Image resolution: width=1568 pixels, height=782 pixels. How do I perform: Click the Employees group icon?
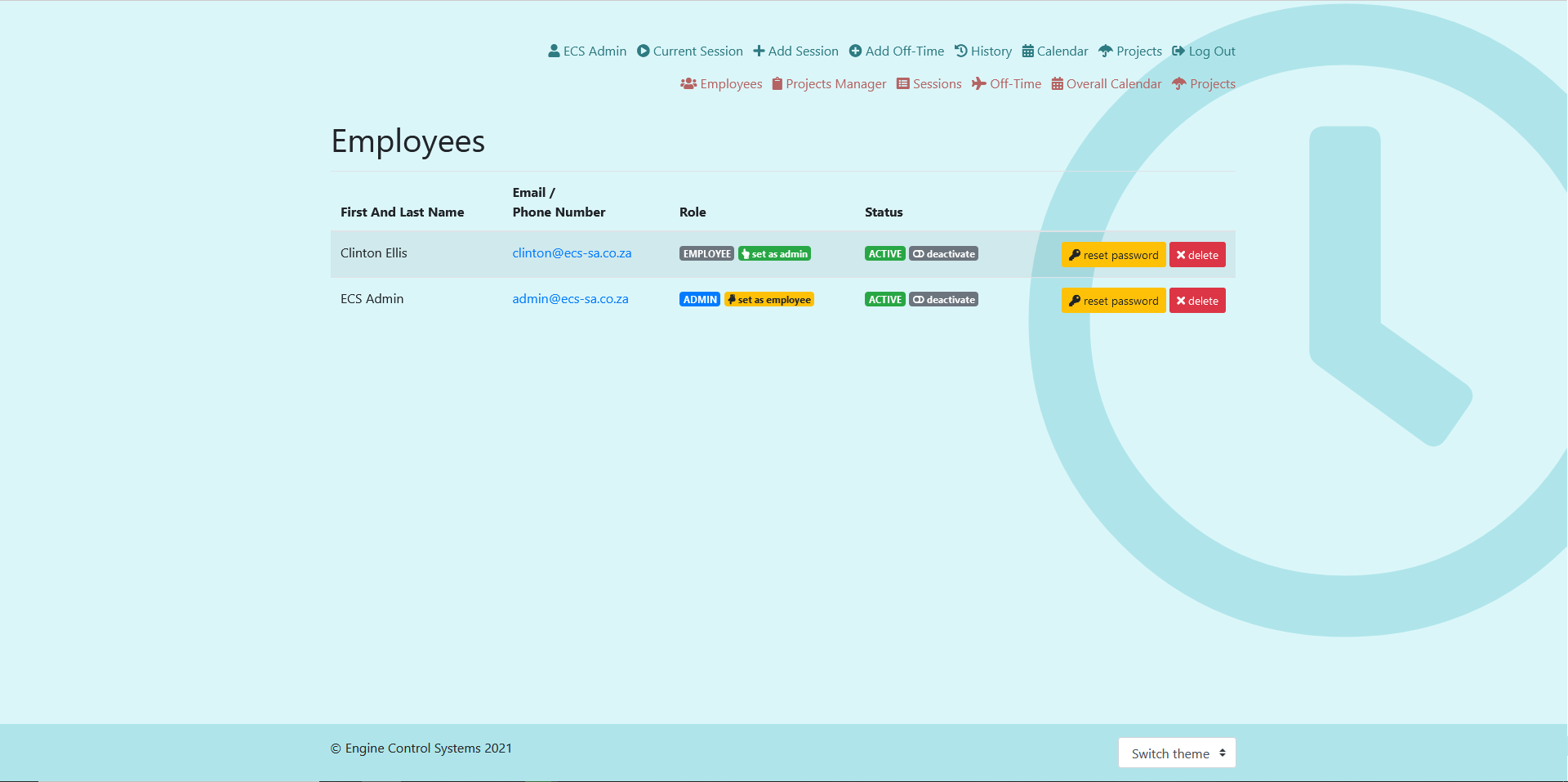[x=688, y=83]
